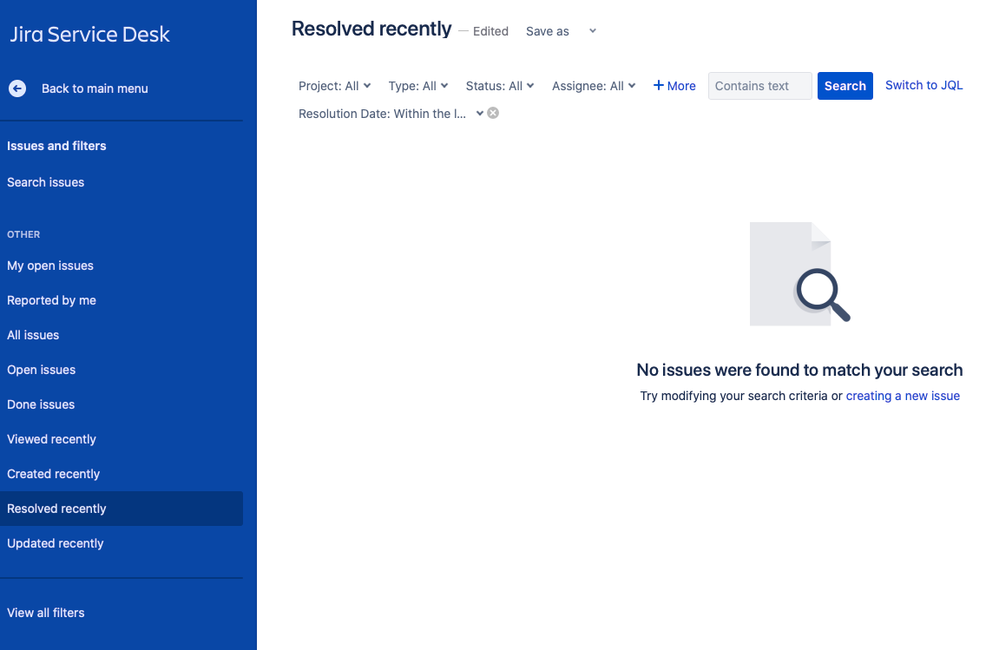Open the Type: All dropdown
The image size is (999, 650).
[418, 86]
